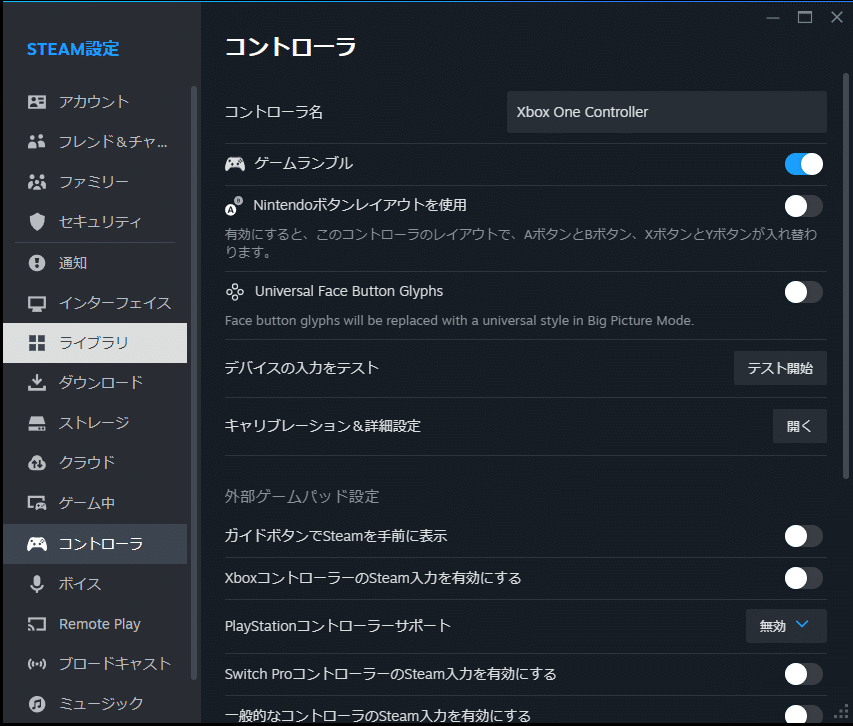Image resolution: width=853 pixels, height=726 pixels.
Task: Enable Universal Face Button Glyphs switch
Action: click(x=803, y=292)
